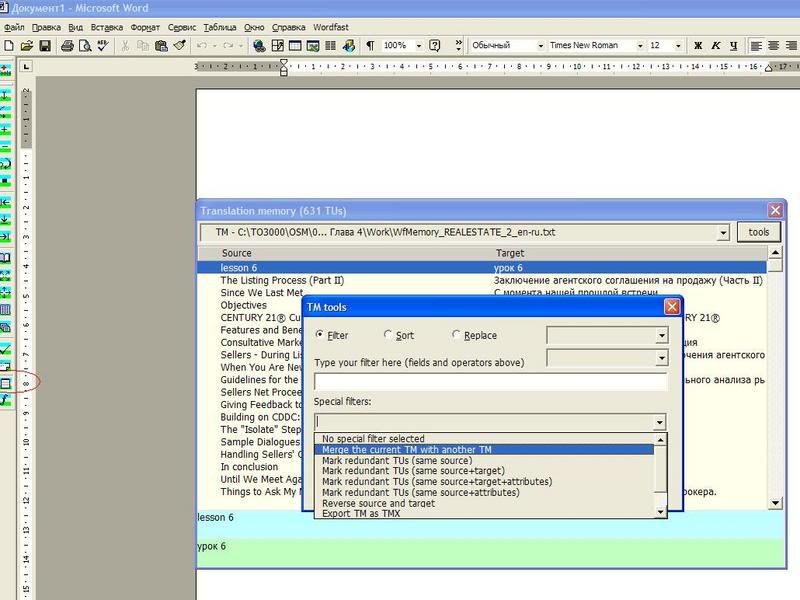Open the Файл menu
Viewport: 800px width, 600px height.
pos(14,27)
